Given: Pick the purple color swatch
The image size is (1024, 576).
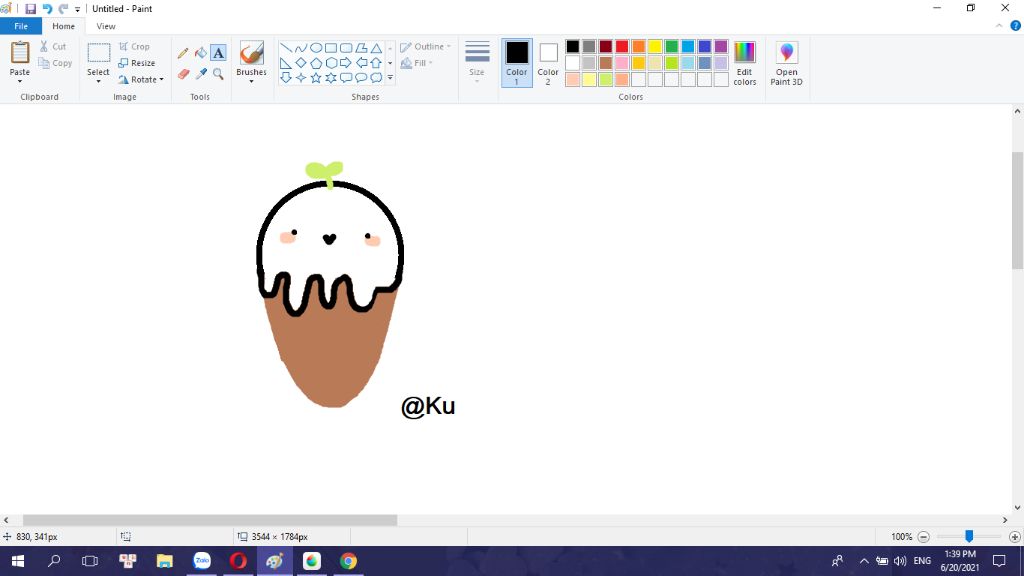Looking at the screenshot, I should click(721, 46).
